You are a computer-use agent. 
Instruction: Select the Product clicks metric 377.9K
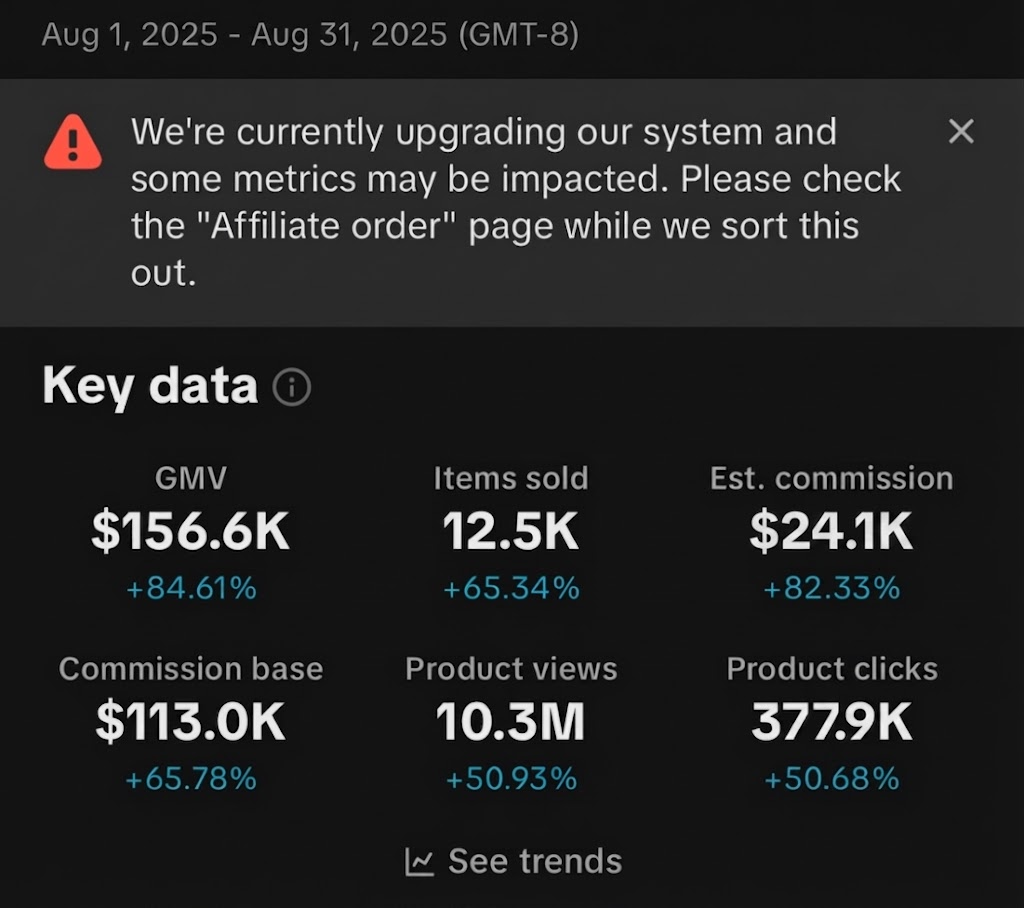831,720
